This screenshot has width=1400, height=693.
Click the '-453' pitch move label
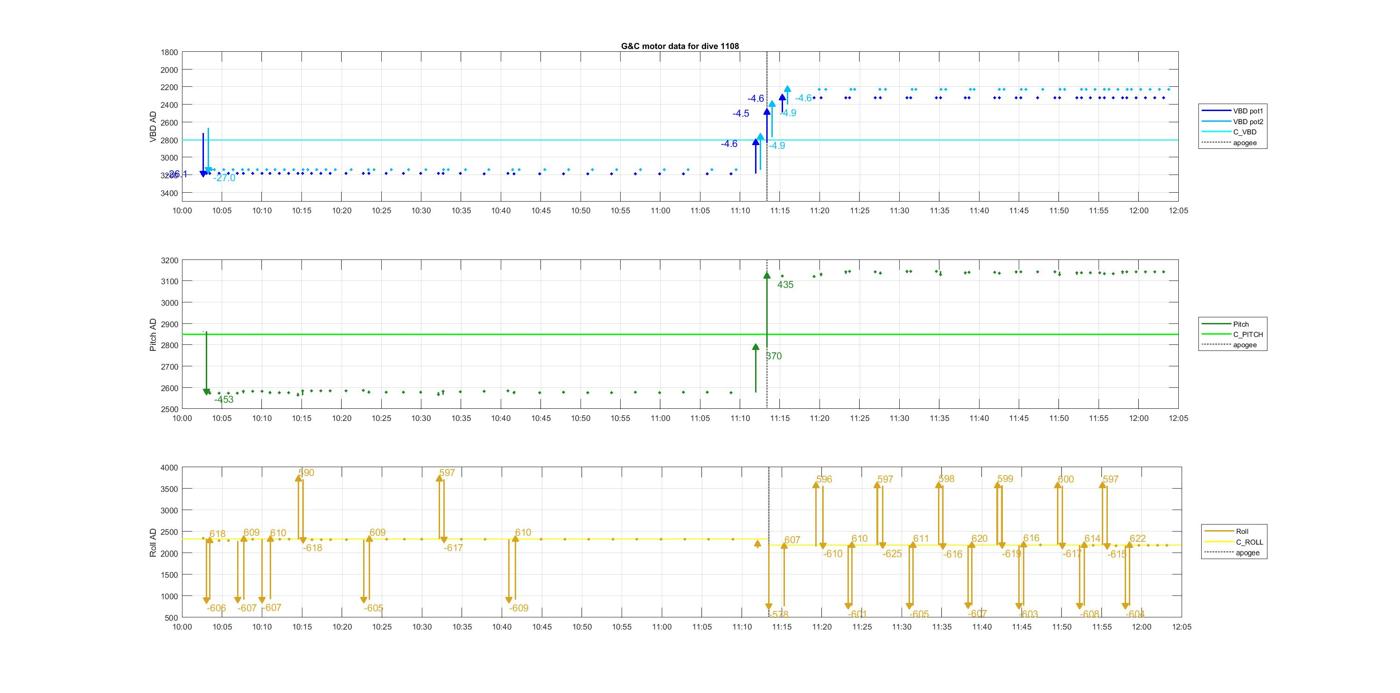pyautogui.click(x=224, y=400)
